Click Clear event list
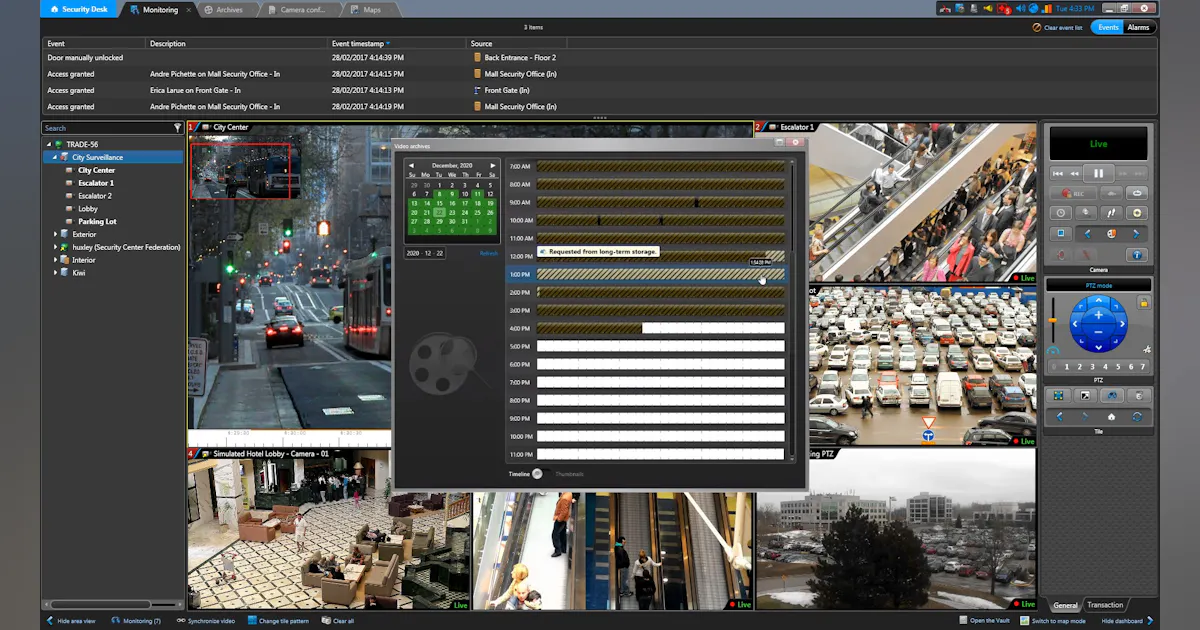This screenshot has height=630, width=1200. tap(1057, 28)
